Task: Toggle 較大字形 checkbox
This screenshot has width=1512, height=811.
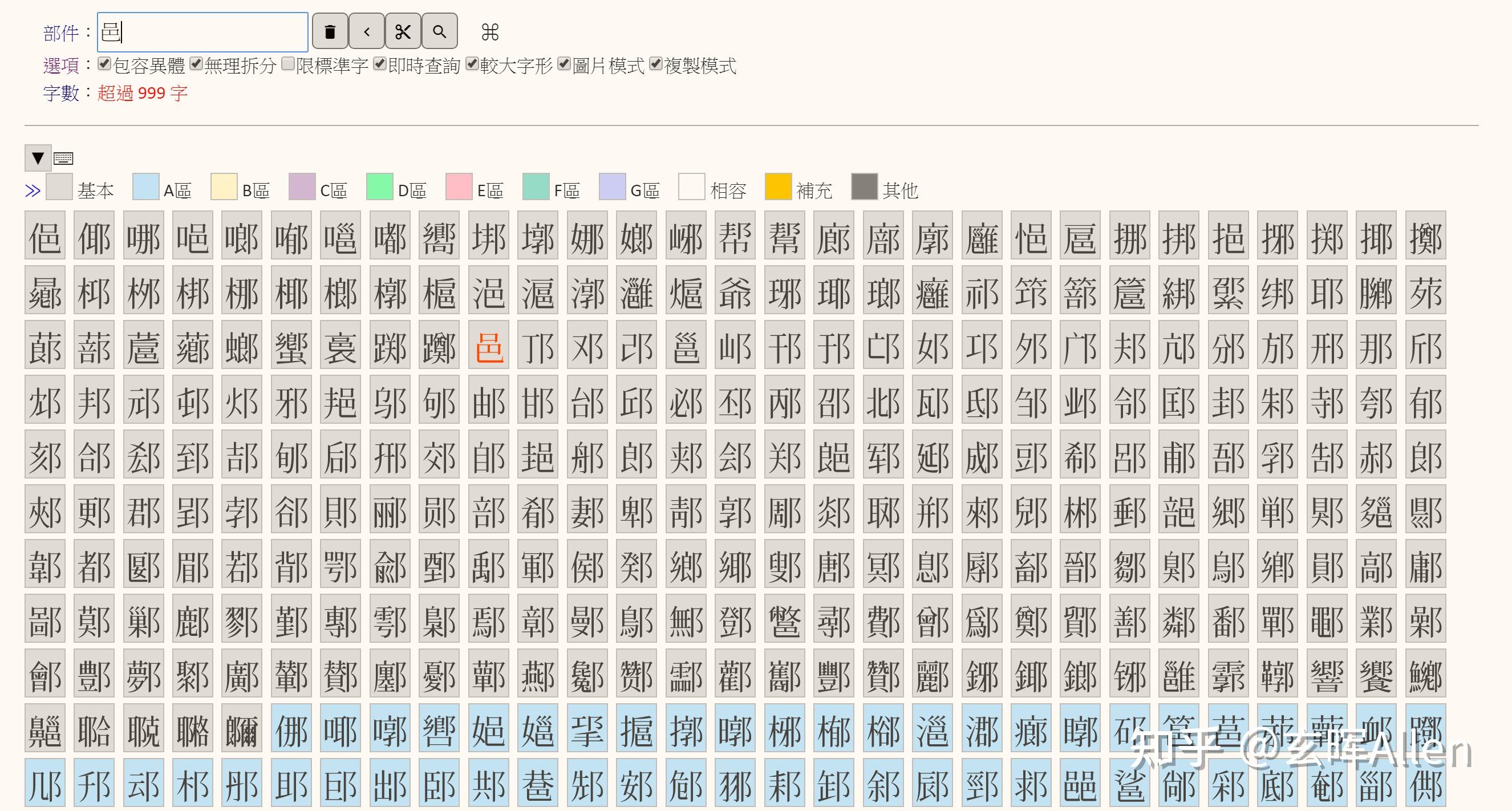Action: click(x=472, y=63)
